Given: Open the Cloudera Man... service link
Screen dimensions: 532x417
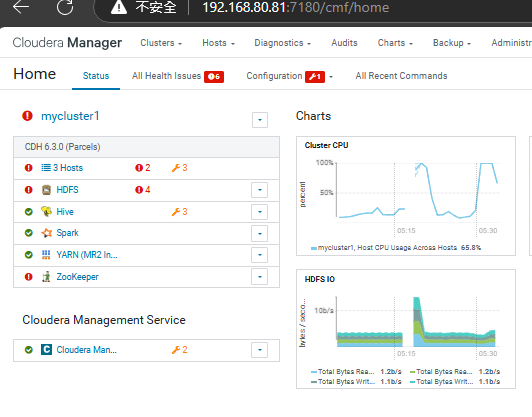Looking at the screenshot, I should pyautogui.click(x=87, y=350).
